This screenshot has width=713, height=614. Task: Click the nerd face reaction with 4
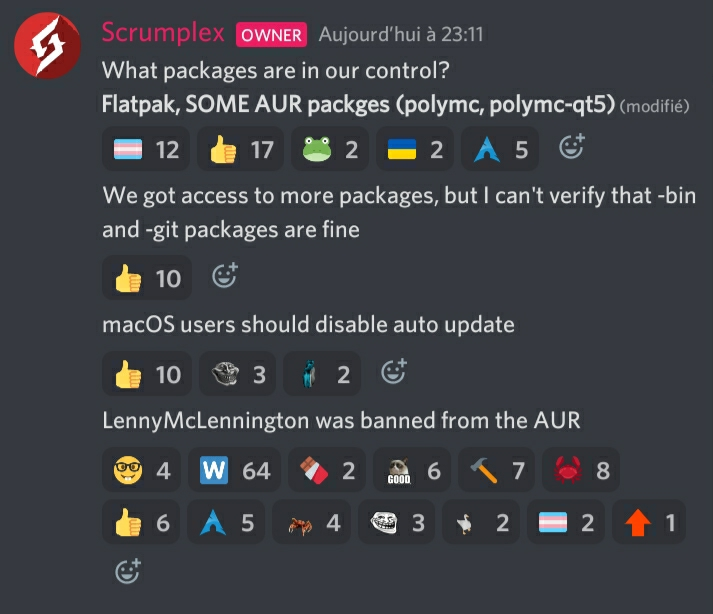[142, 470]
